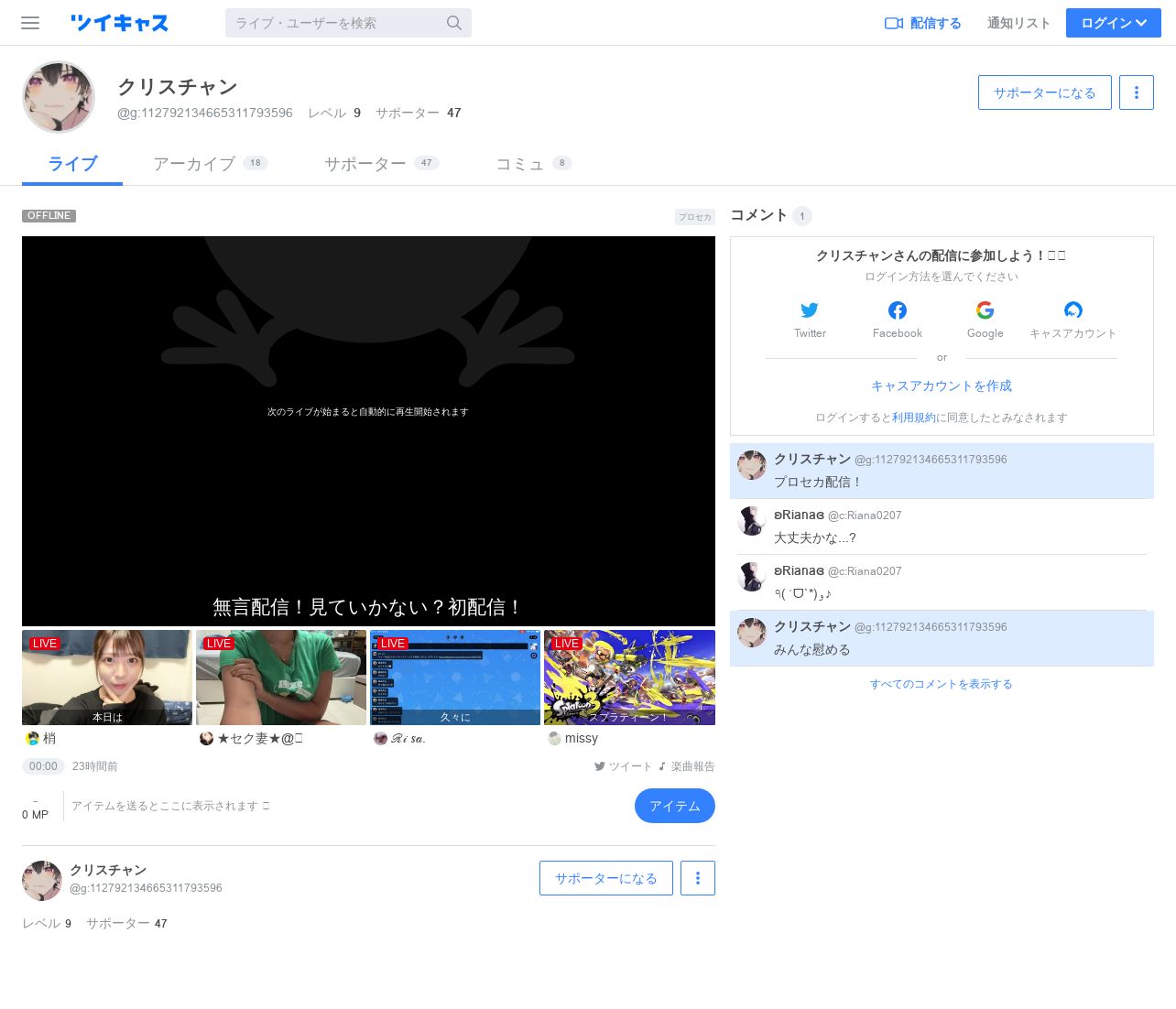Screen dimensions: 1176x1009
Task: Open the top three-dot more options menu
Action: (x=1137, y=92)
